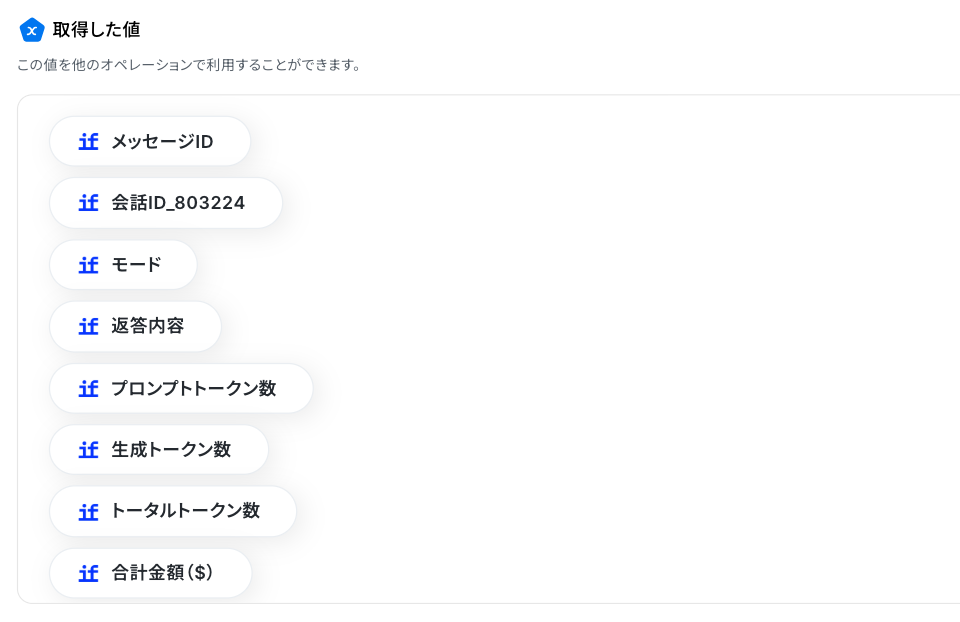Click the if icon beside 返答内容
The image size is (960, 622).
coord(88,326)
